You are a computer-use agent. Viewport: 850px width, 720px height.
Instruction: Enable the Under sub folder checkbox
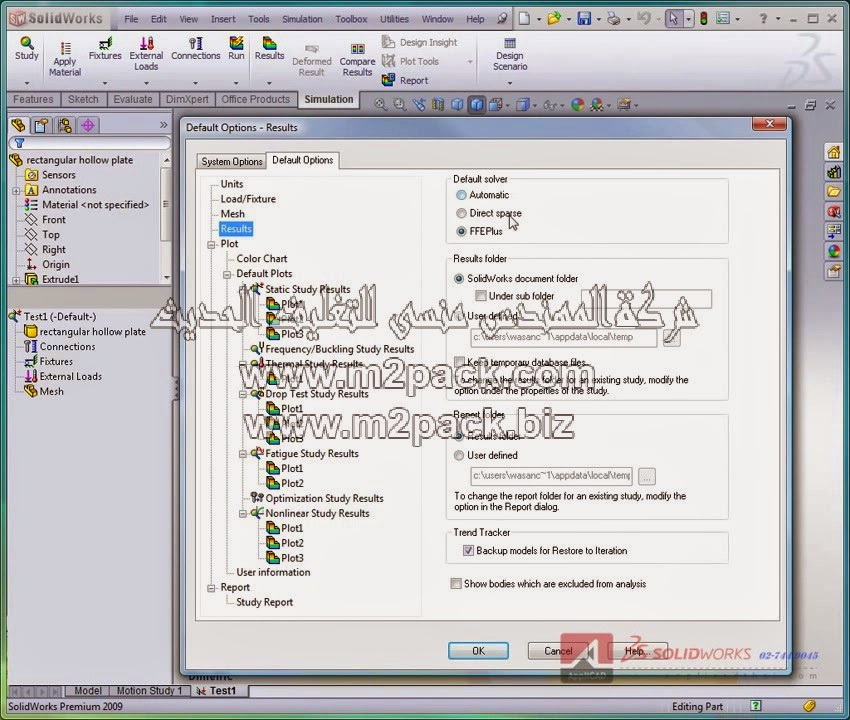480,296
